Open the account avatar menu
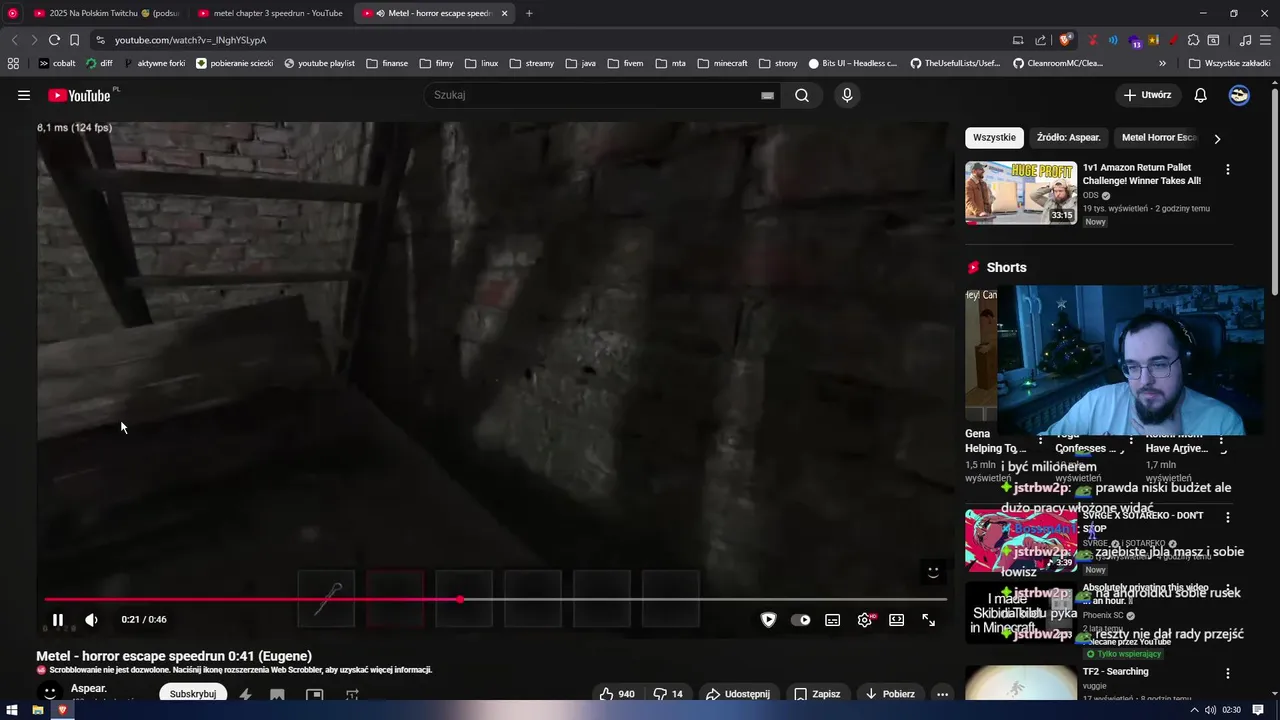This screenshot has width=1280, height=720. coord(1239,95)
